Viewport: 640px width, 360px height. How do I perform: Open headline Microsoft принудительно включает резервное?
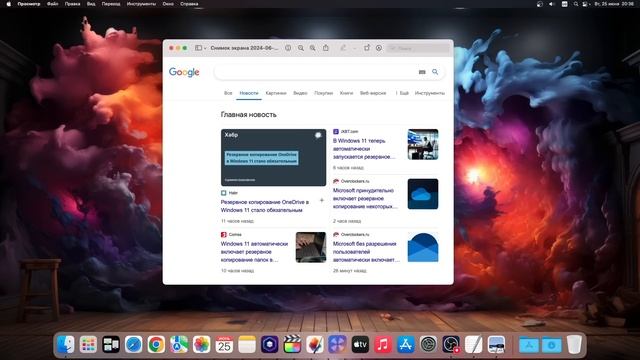pyautogui.click(x=364, y=198)
